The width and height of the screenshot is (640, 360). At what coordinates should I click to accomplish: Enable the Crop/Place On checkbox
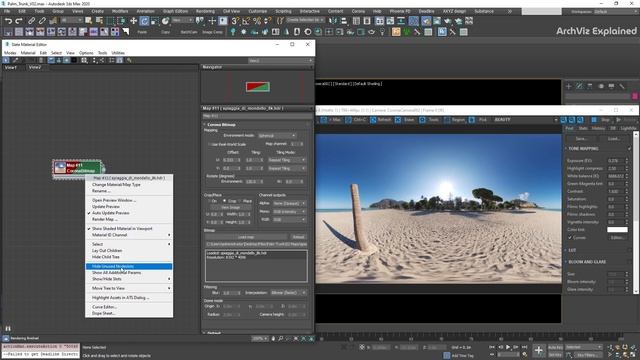pyautogui.click(x=209, y=201)
